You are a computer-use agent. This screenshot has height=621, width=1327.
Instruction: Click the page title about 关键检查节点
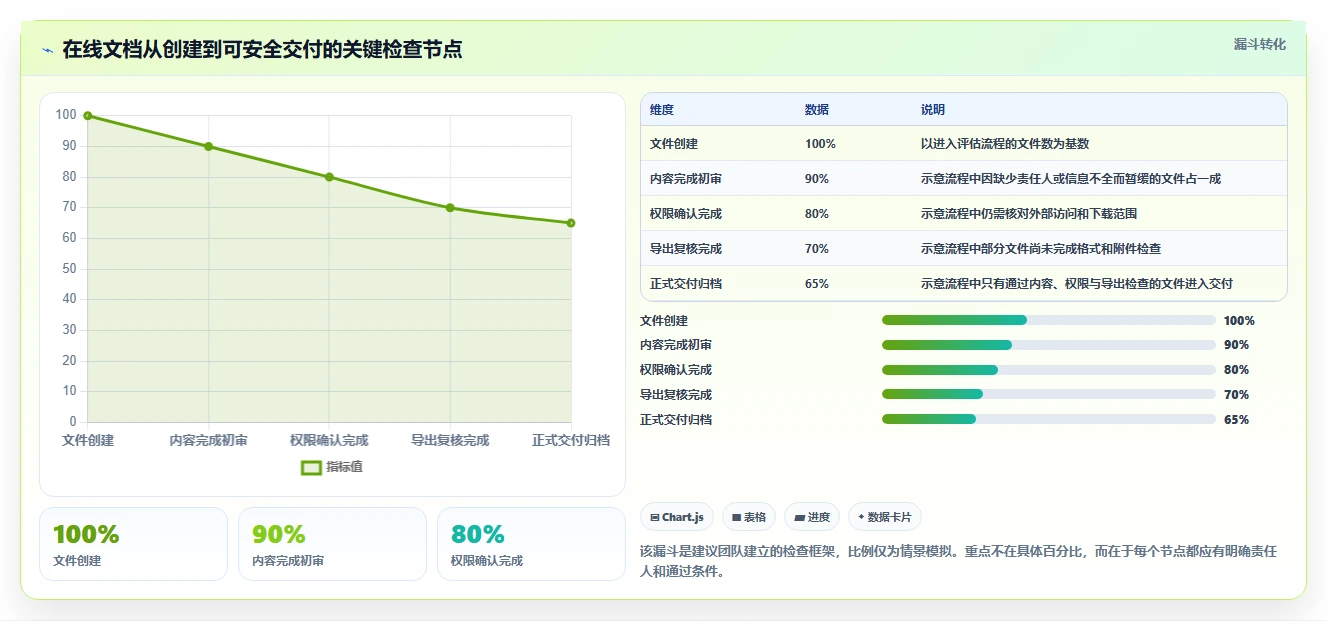[262, 50]
